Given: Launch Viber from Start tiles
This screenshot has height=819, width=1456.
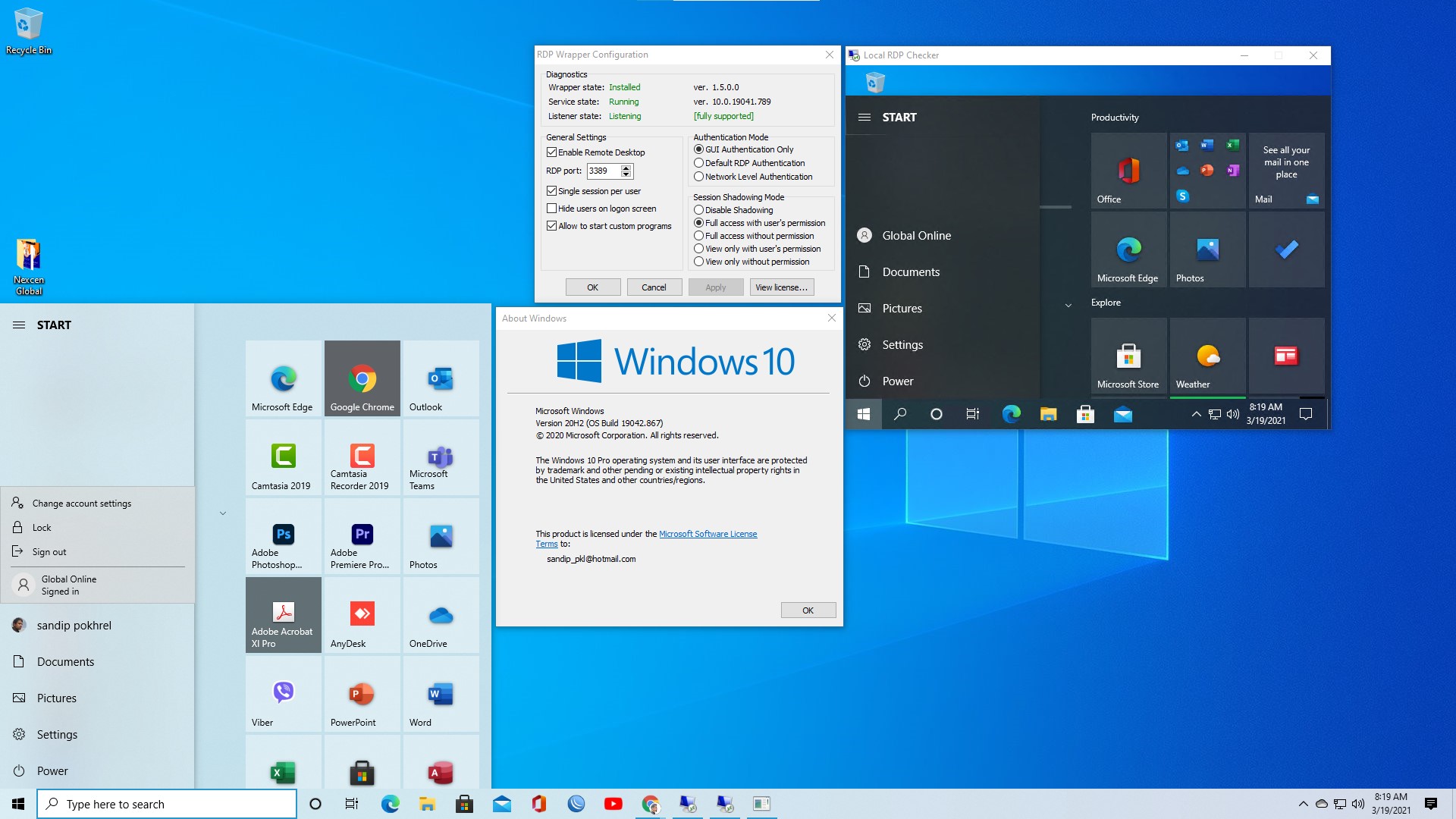Looking at the screenshot, I should pyautogui.click(x=284, y=694).
